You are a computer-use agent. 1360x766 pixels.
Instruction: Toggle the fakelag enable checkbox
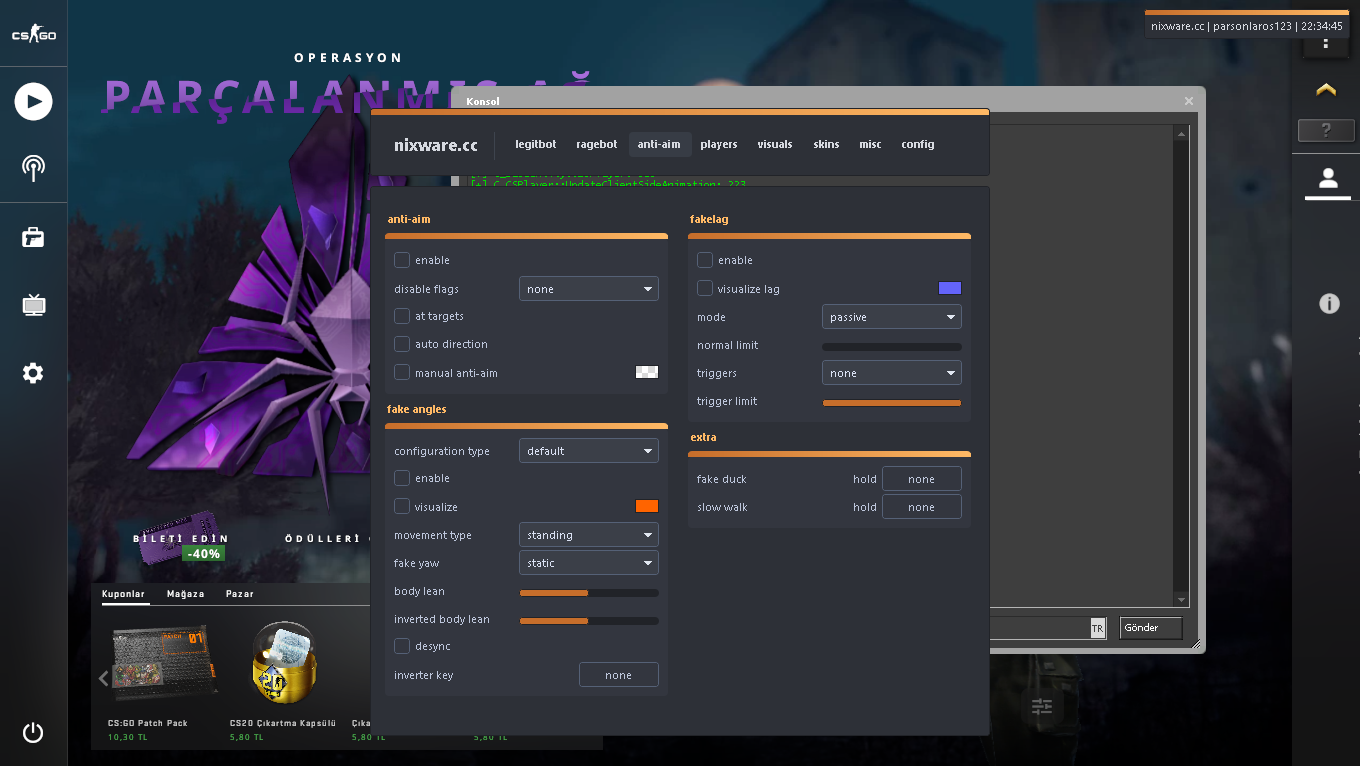(x=704, y=260)
